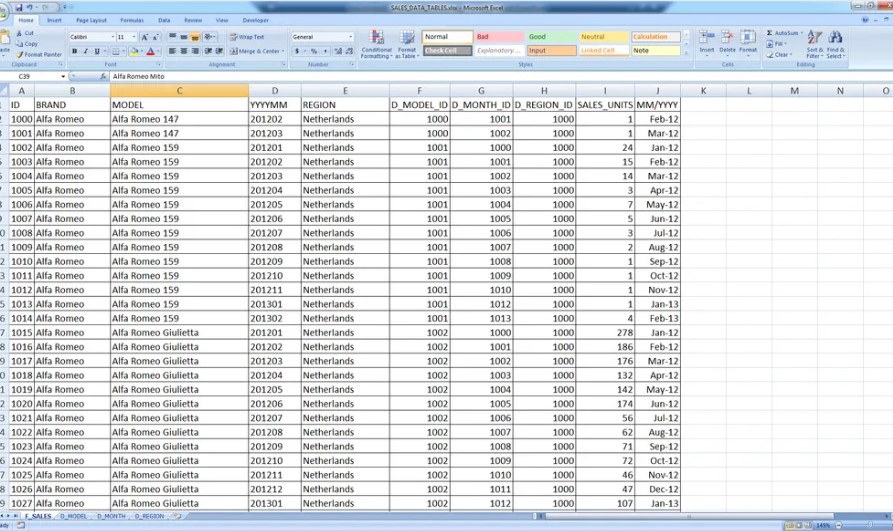Select column C header
The width and height of the screenshot is (893, 531).
click(179, 91)
